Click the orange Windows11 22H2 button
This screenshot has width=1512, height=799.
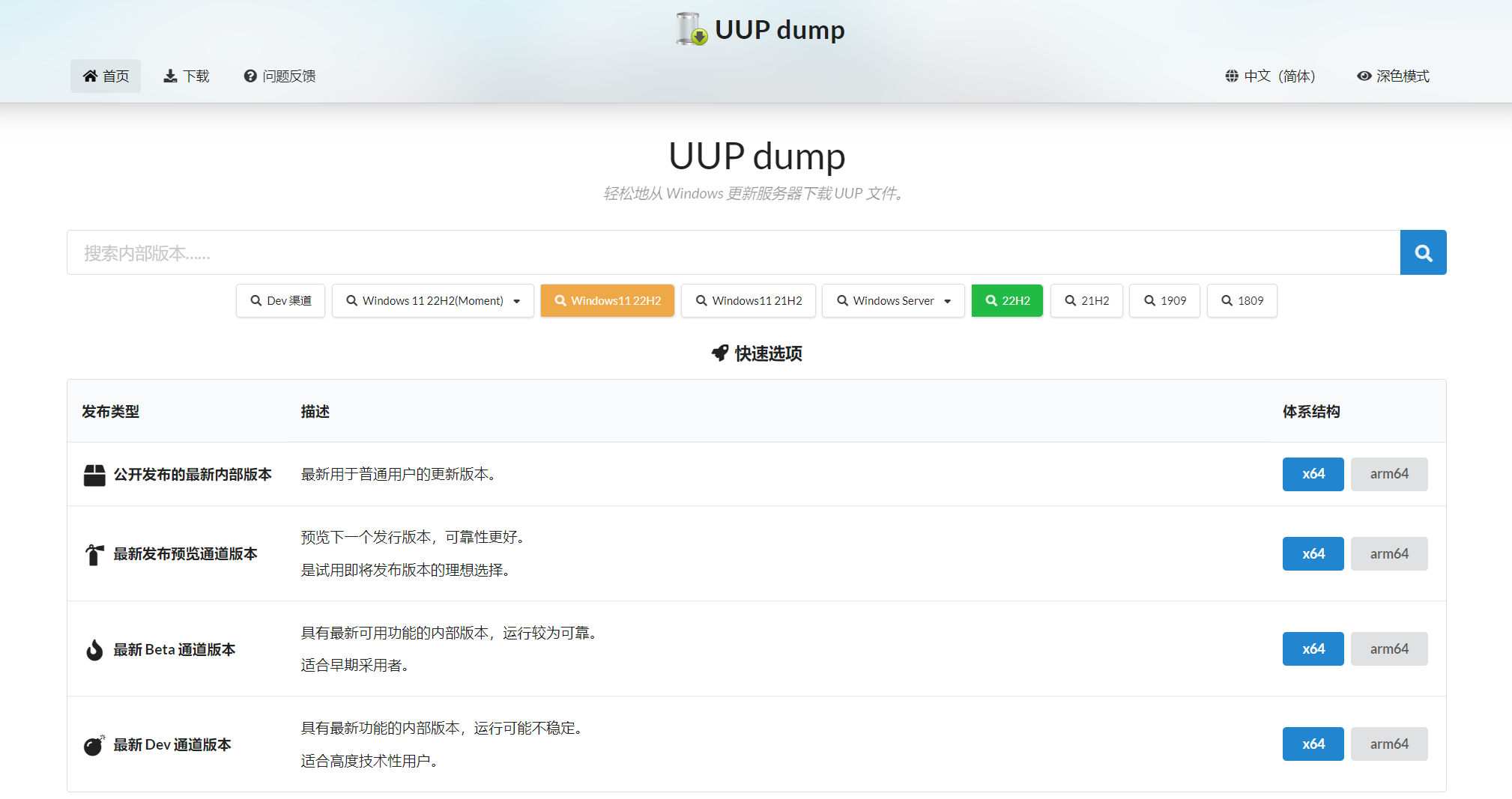(607, 300)
